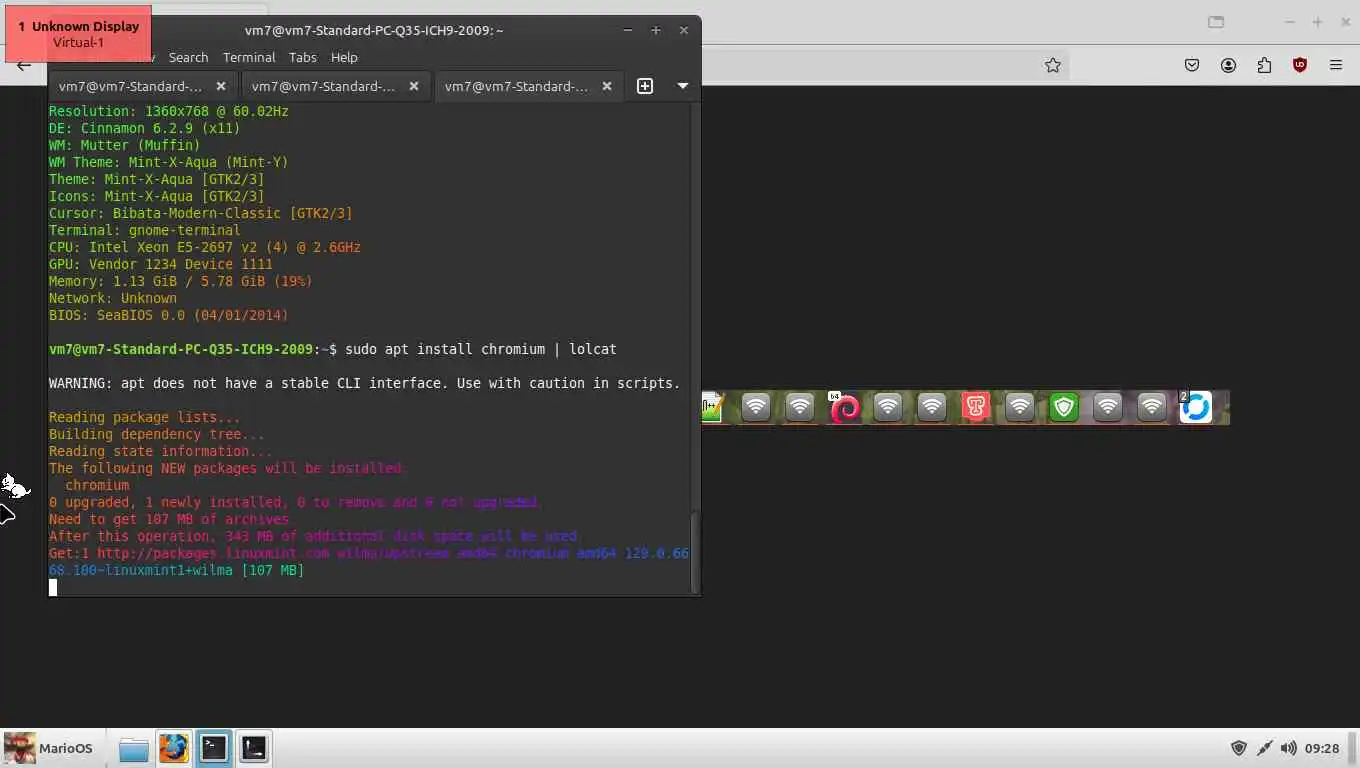Click the 'Memory: 1.13 GiB / 5.78 GiB' line

(x=181, y=281)
